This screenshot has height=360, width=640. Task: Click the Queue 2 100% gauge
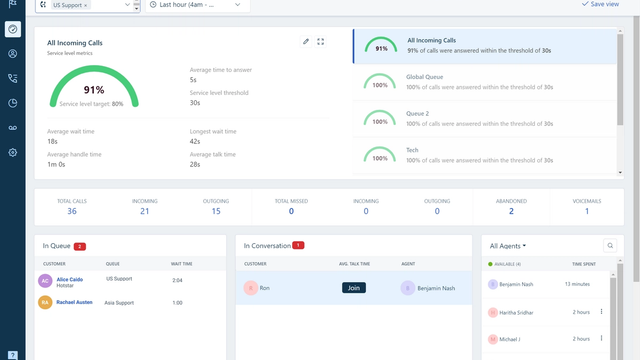click(380, 118)
